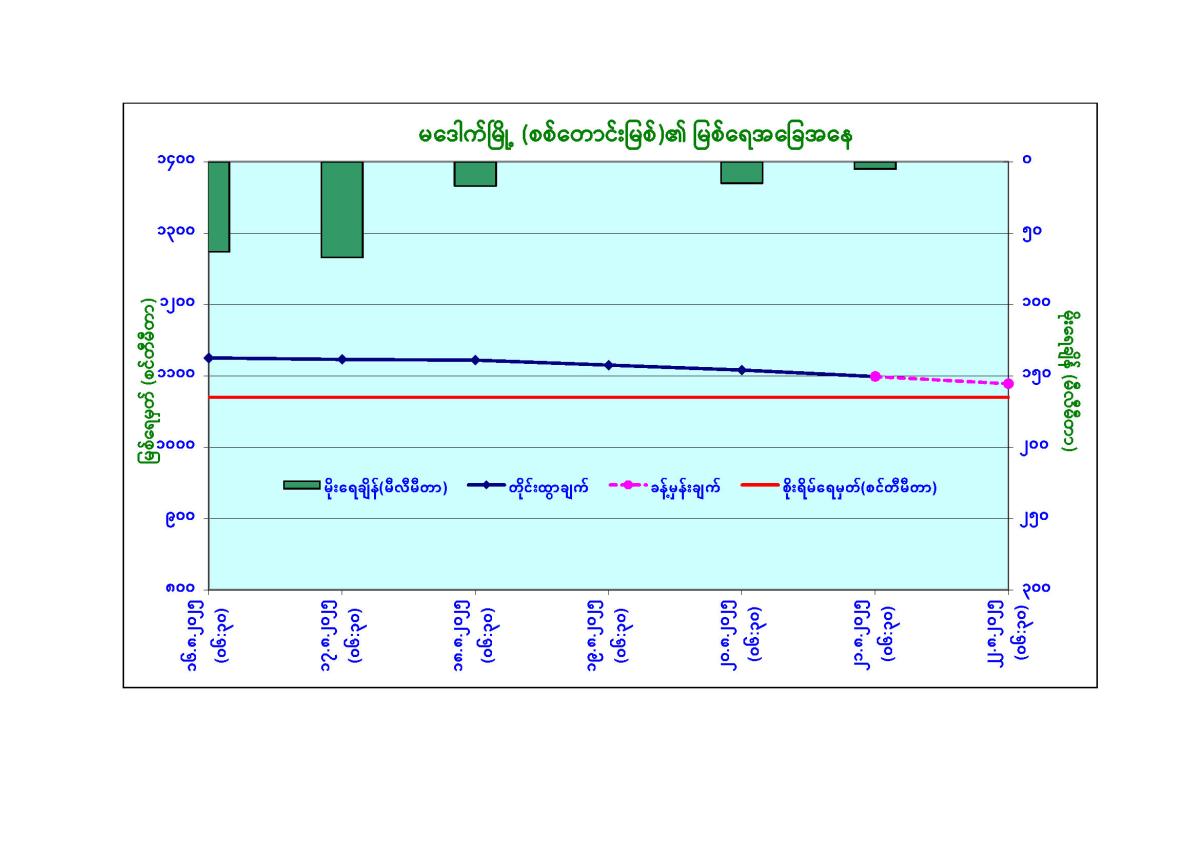
Task: Click the rainfall bar for ၁၆.၈.၂၀၂၅
Action: pyautogui.click(x=219, y=206)
